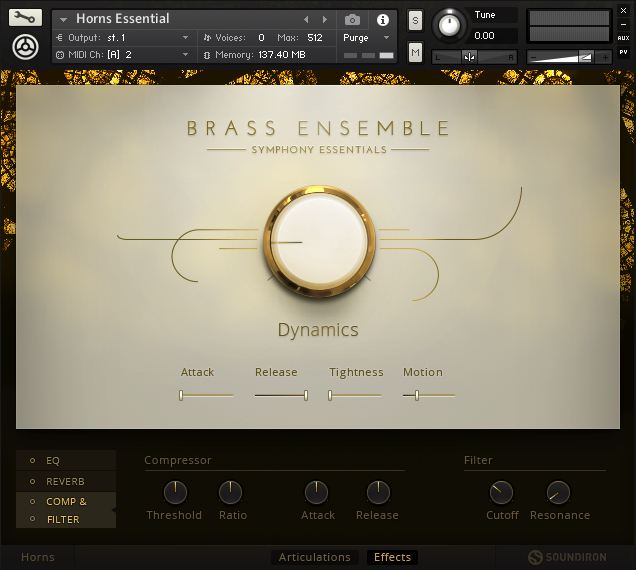Solo the instrument with the S button
Image resolution: width=636 pixels, height=570 pixels.
tap(415, 20)
